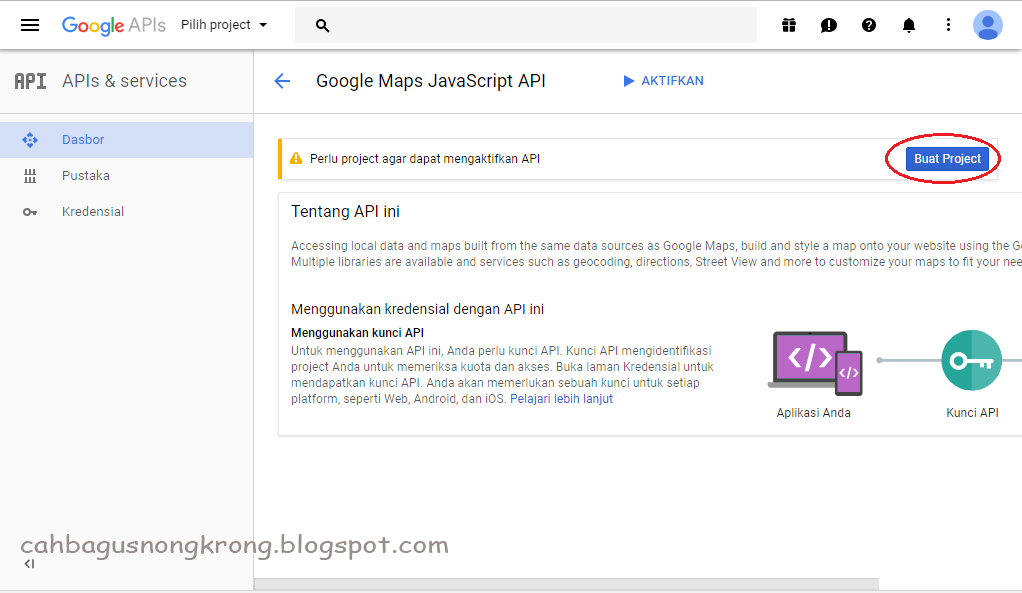Click the Buat Project button
The height and width of the screenshot is (593, 1022).
click(x=945, y=158)
